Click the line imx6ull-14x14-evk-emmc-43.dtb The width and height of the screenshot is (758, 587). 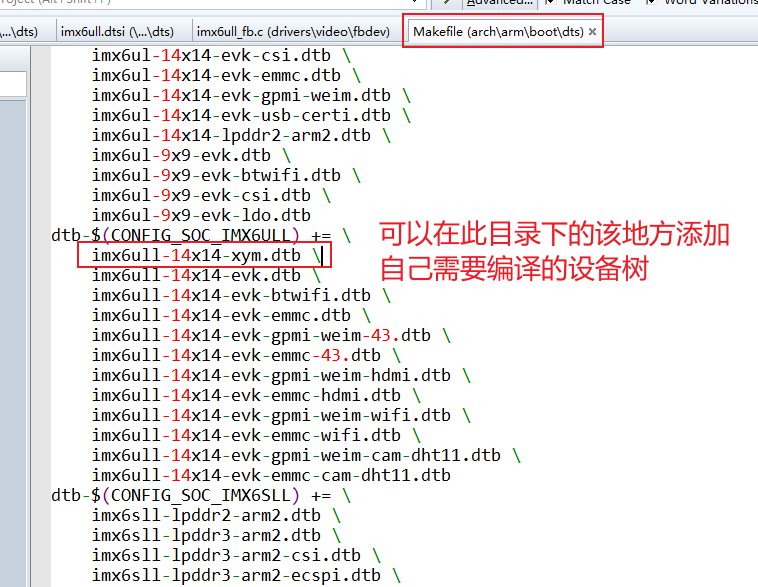pos(246,355)
